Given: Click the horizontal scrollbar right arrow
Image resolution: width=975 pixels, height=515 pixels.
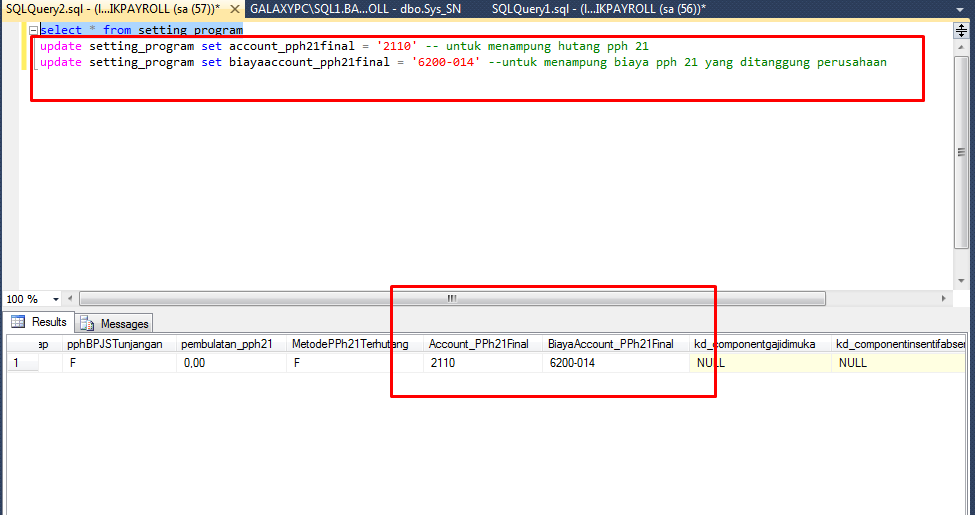Looking at the screenshot, I should click(x=944, y=299).
